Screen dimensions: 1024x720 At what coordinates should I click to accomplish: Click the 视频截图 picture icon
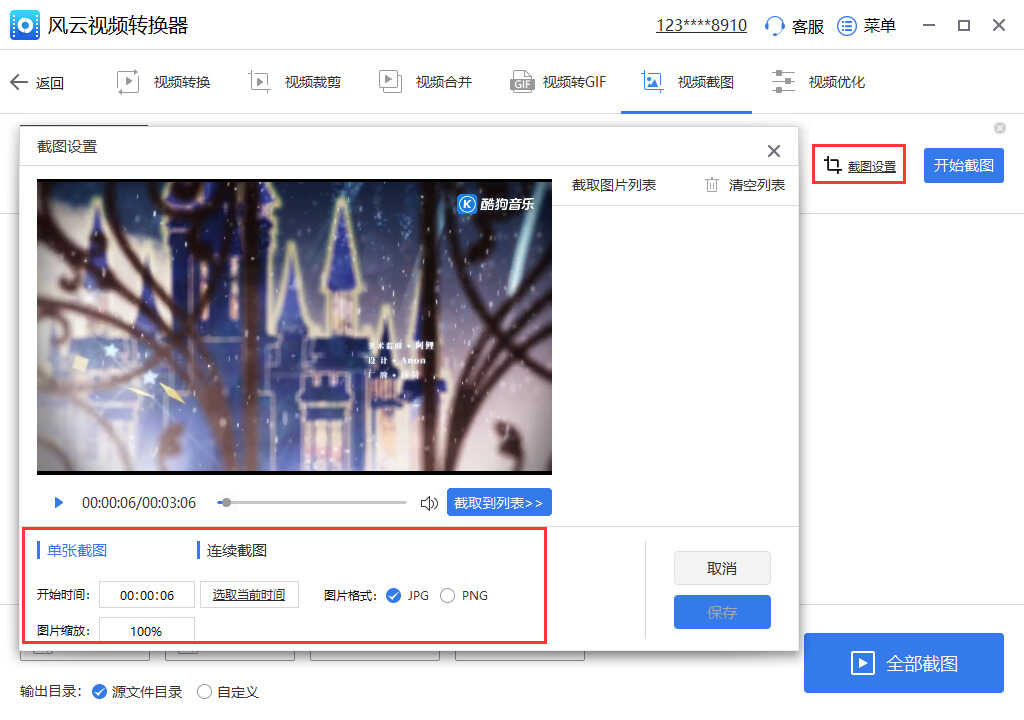coord(652,82)
